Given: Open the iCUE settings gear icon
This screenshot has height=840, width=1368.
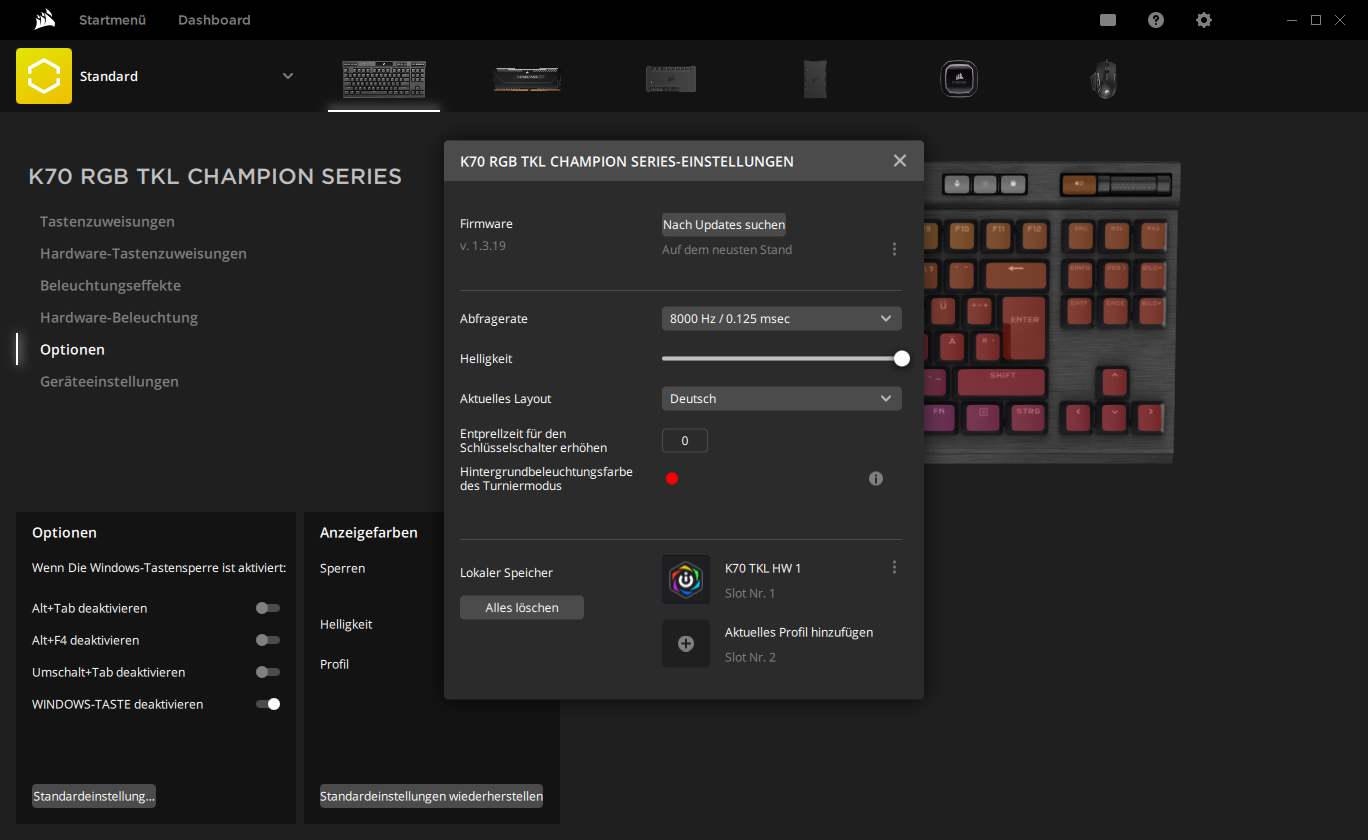Looking at the screenshot, I should click(1204, 20).
